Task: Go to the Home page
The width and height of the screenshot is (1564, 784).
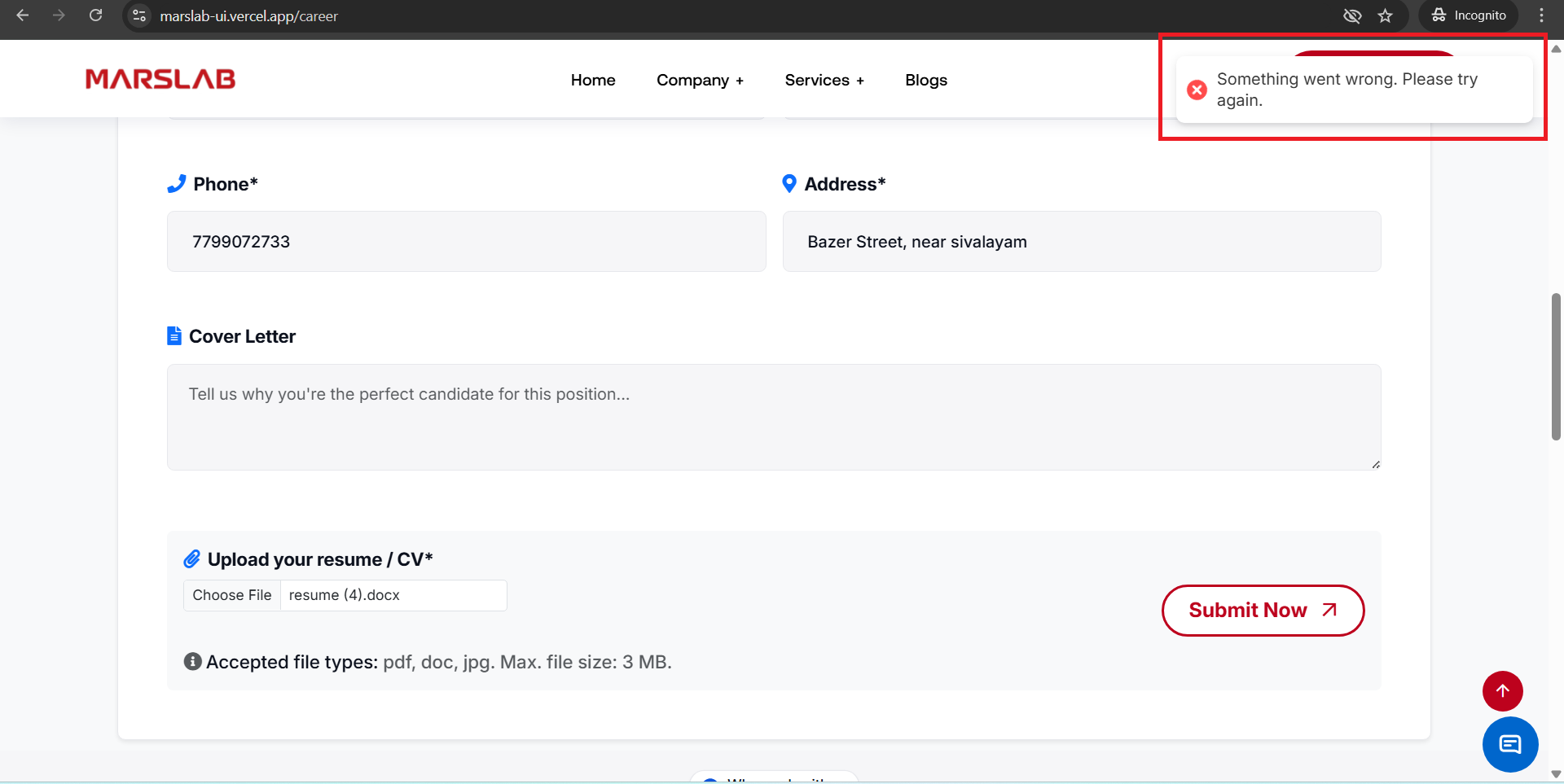Action: [x=592, y=80]
